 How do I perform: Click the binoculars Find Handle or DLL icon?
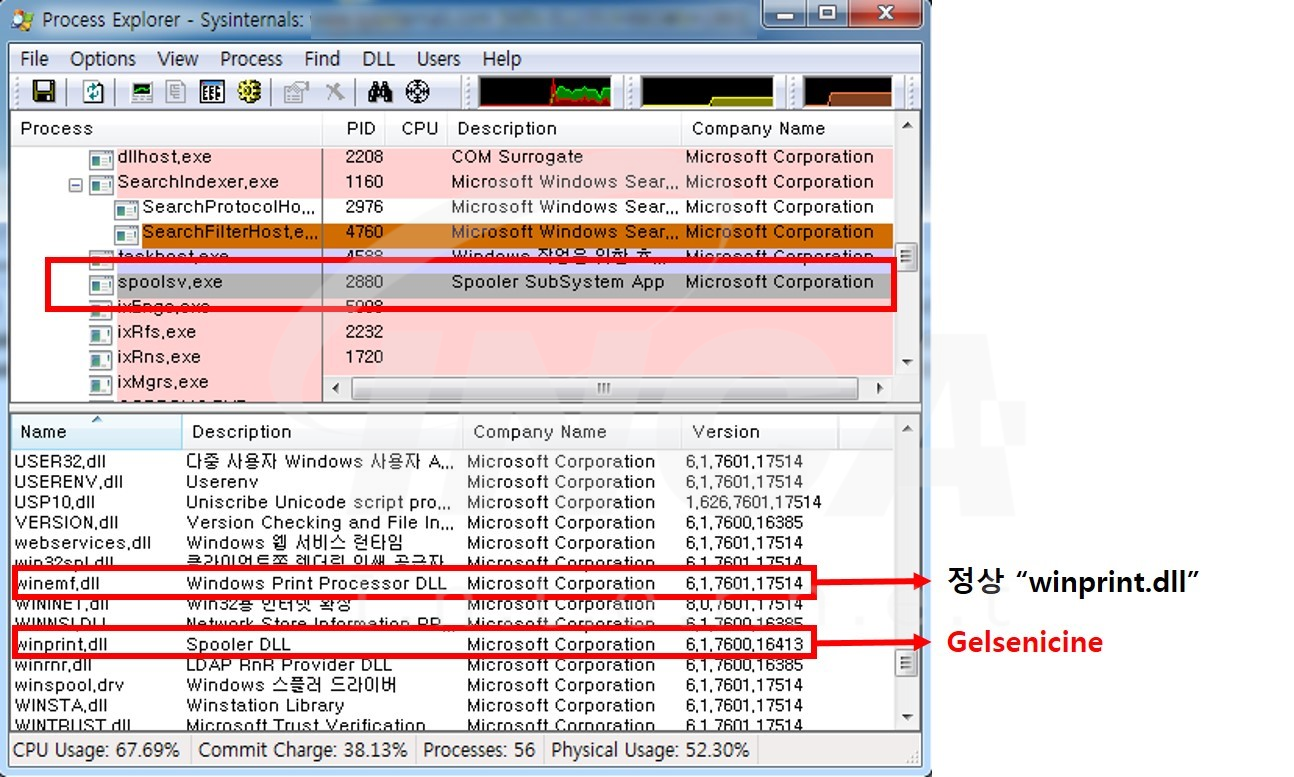380,93
